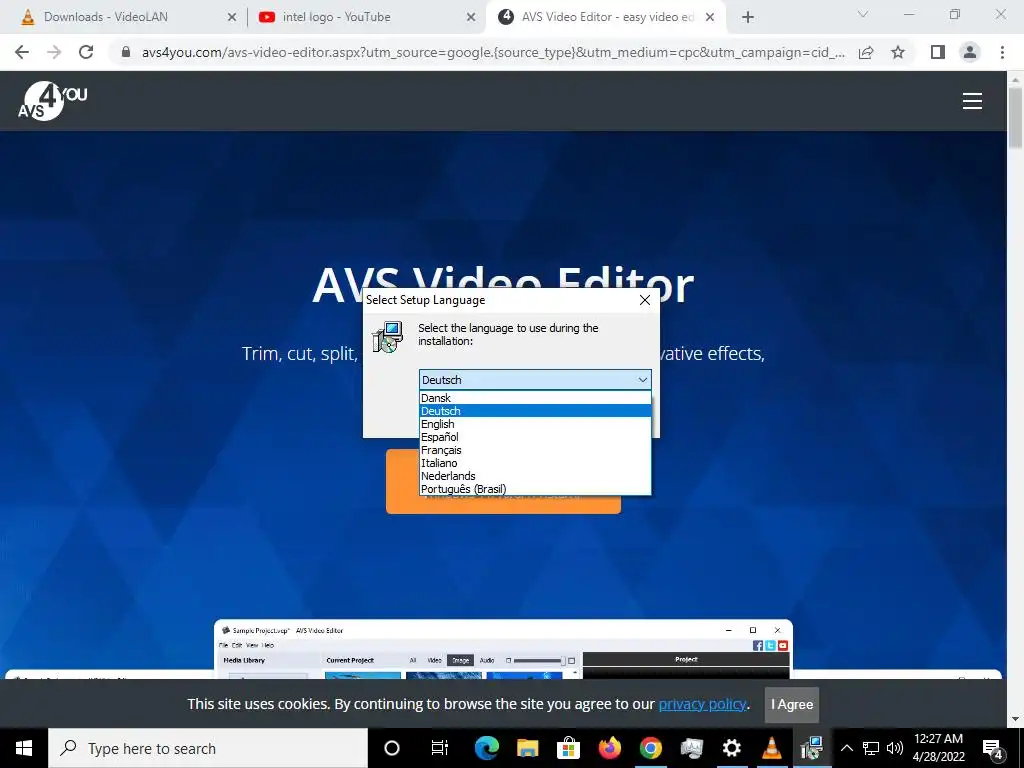Select Nederlands language option
Image resolution: width=1024 pixels, height=768 pixels.
click(535, 476)
